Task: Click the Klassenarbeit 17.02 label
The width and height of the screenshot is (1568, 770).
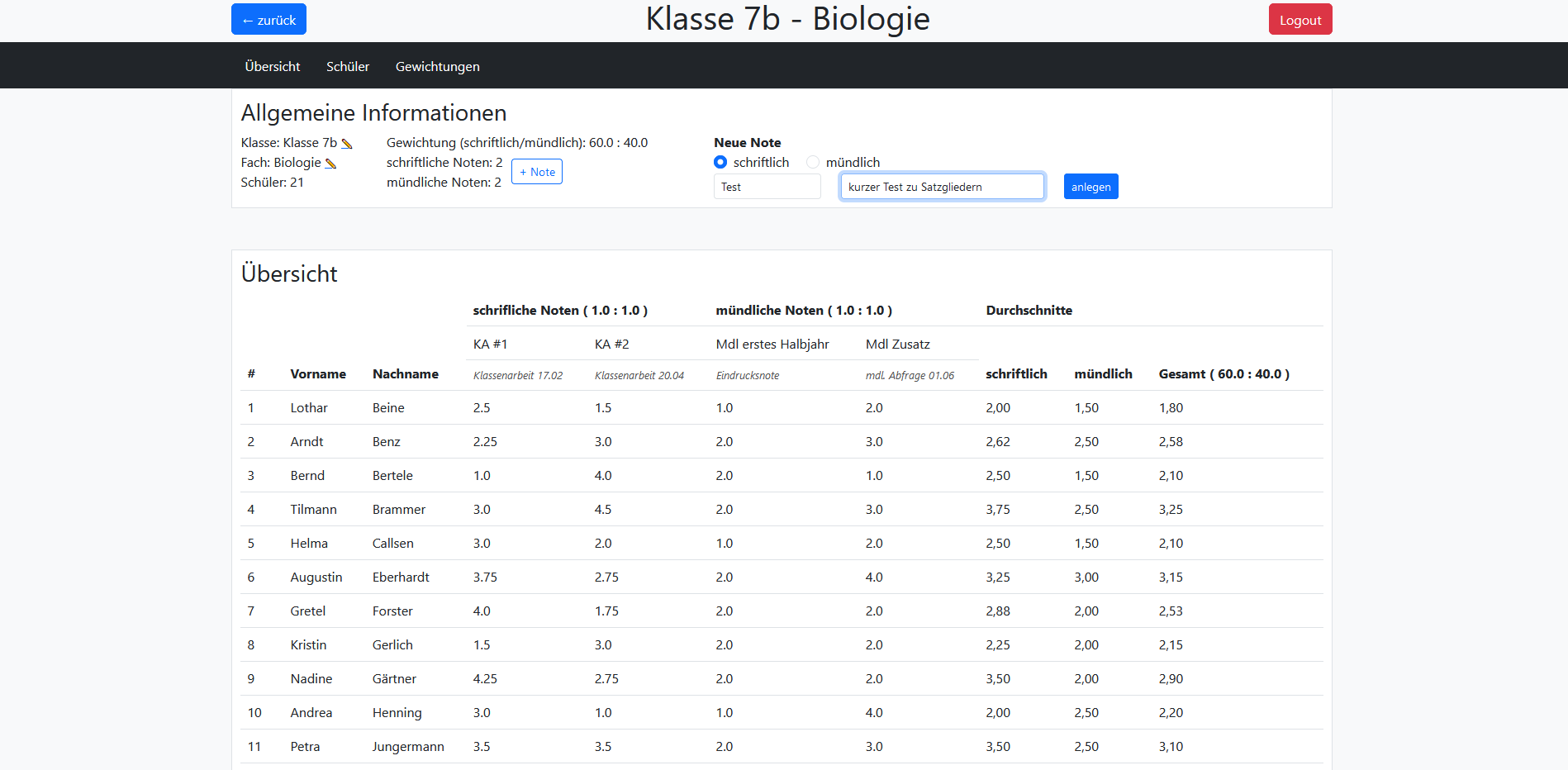Action: [517, 374]
